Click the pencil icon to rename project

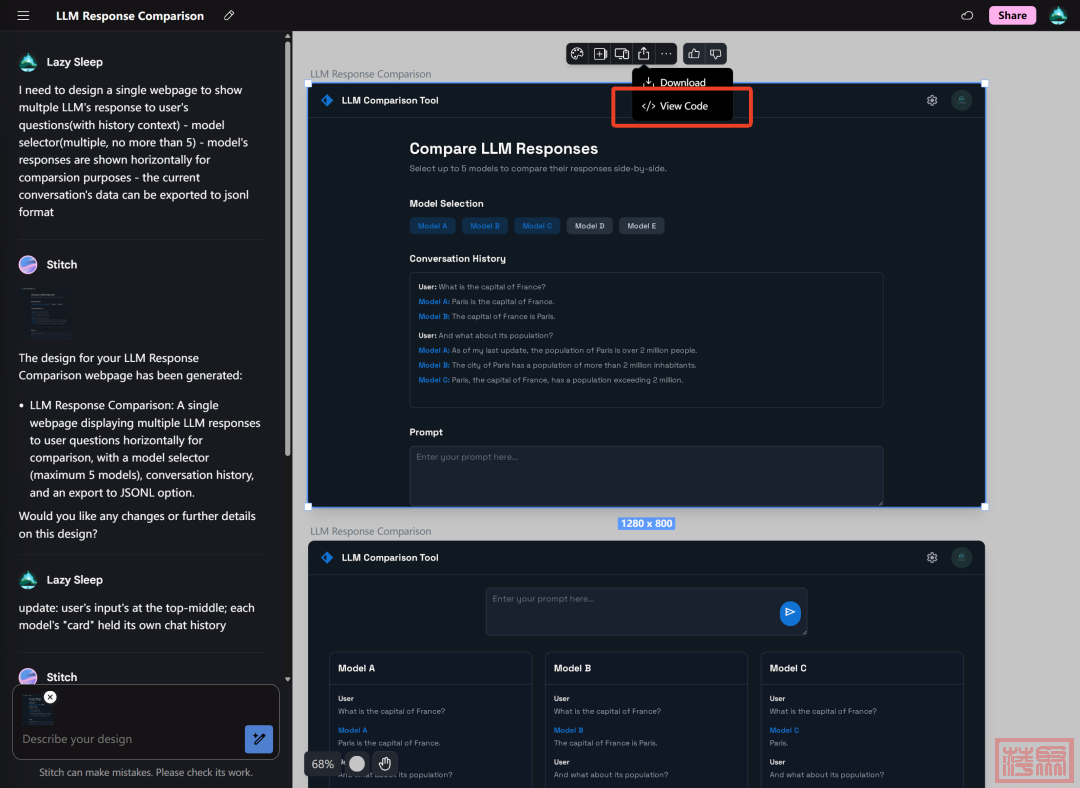click(229, 16)
